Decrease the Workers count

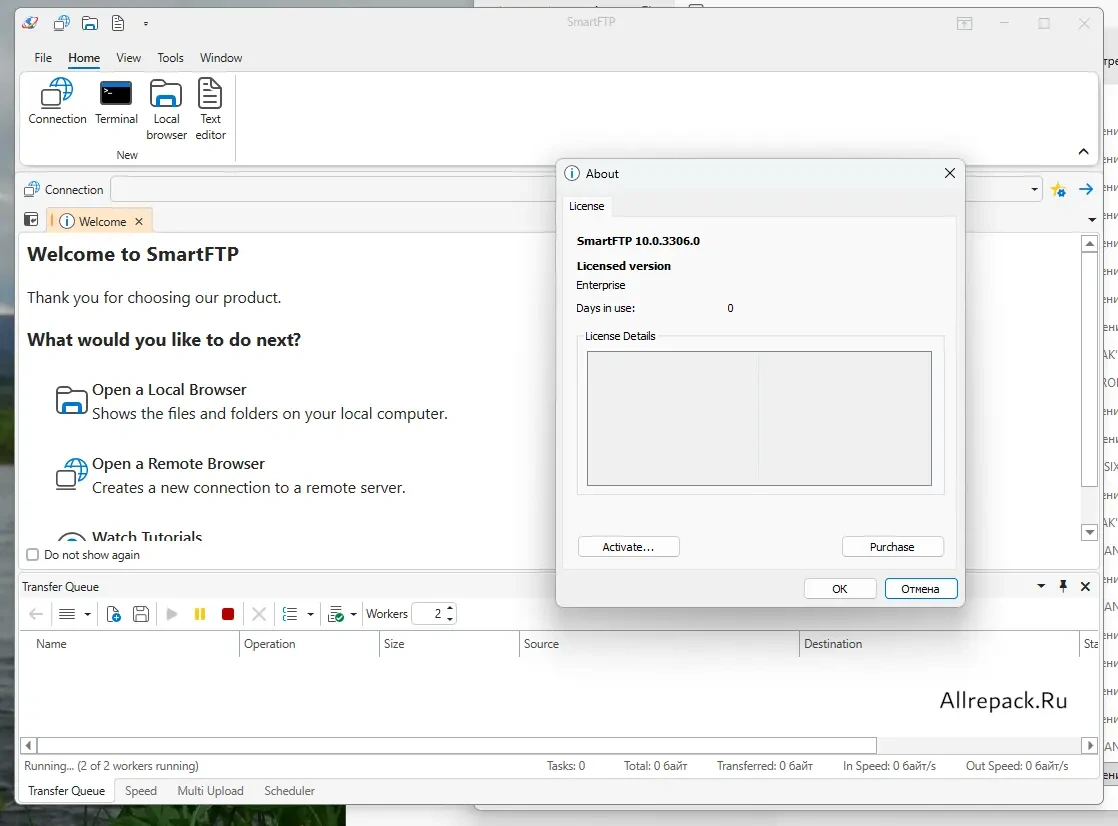click(x=449, y=618)
